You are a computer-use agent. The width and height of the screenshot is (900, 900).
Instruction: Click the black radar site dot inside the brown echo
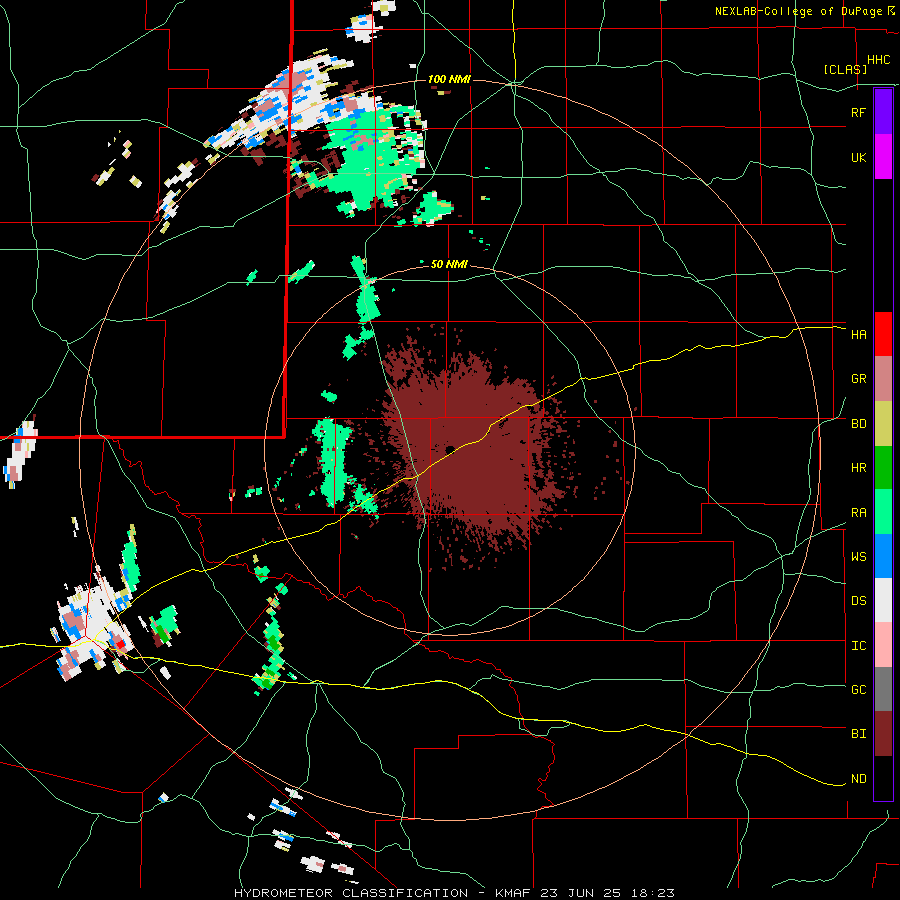click(451, 449)
